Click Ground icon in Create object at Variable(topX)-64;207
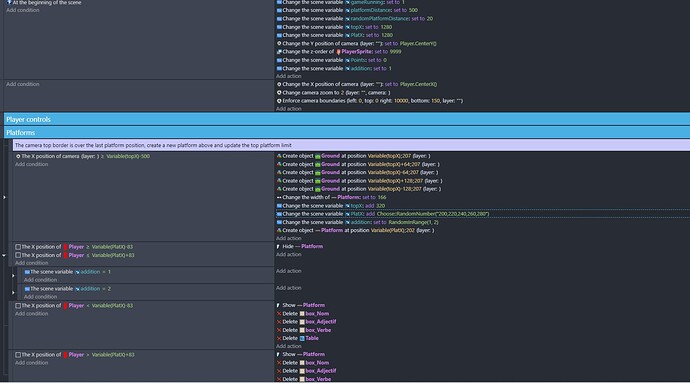 point(317,173)
